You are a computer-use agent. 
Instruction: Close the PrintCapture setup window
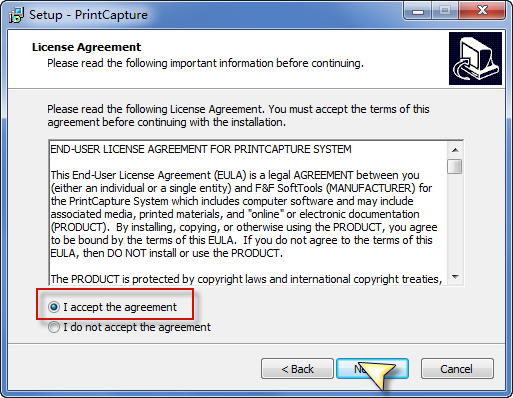[482, 11]
